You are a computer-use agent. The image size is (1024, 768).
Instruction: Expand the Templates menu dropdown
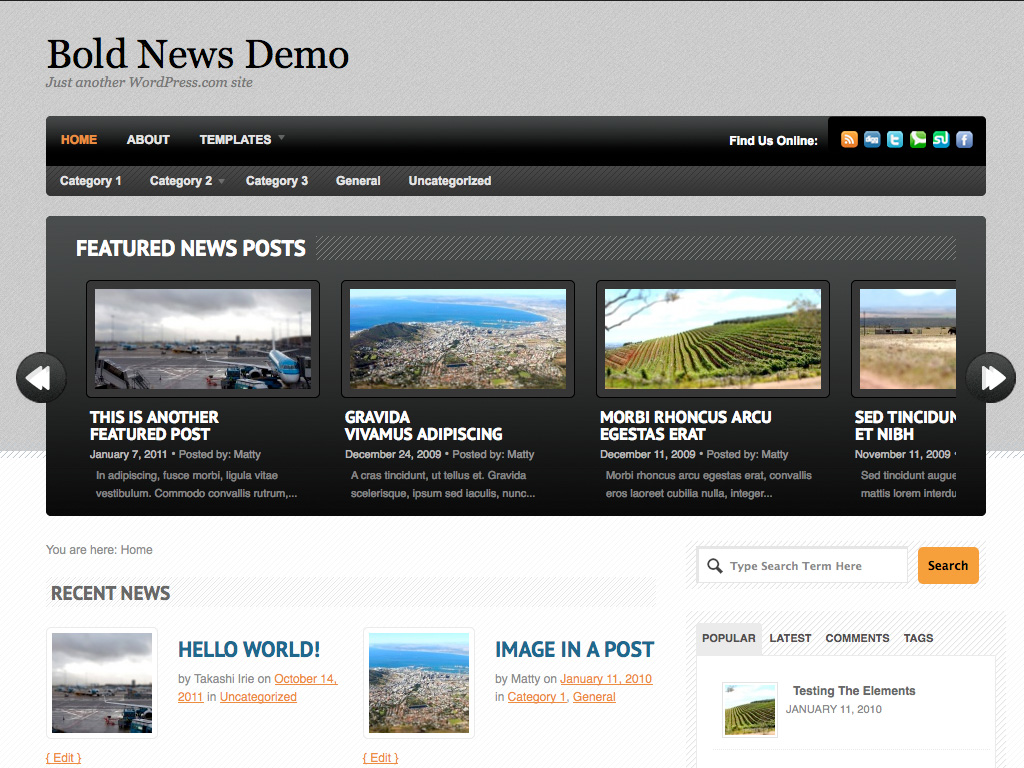[x=241, y=140]
